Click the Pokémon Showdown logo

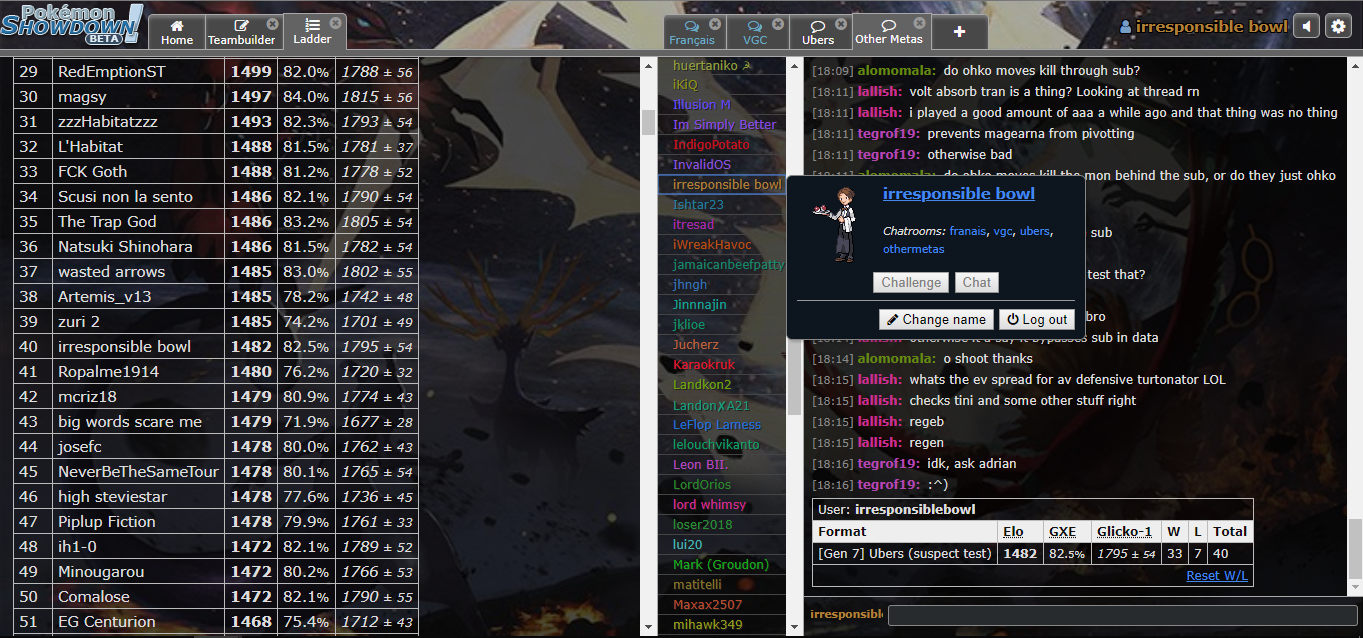[x=73, y=24]
